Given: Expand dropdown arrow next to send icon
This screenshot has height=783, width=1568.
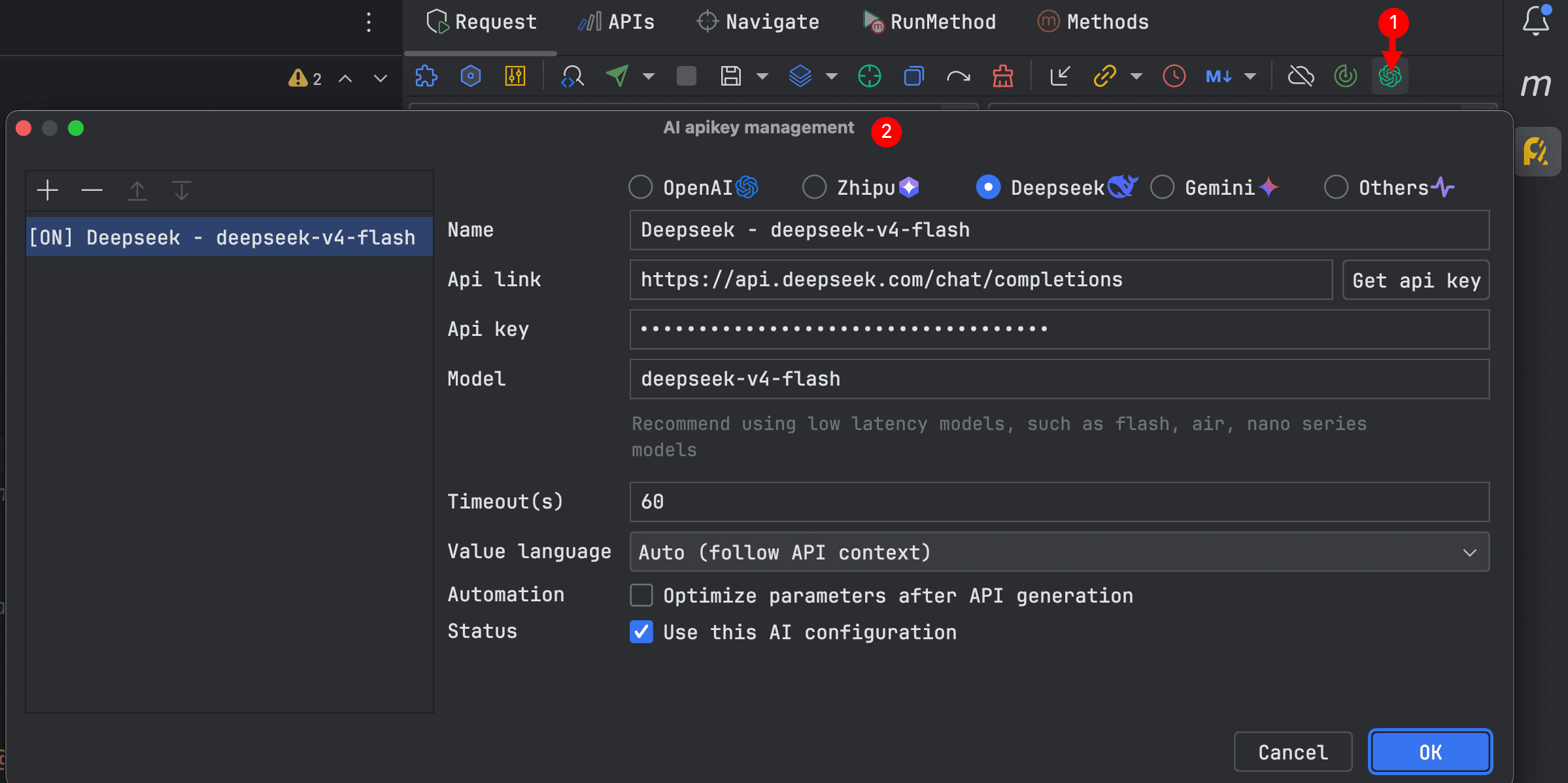Looking at the screenshot, I should pos(649,76).
